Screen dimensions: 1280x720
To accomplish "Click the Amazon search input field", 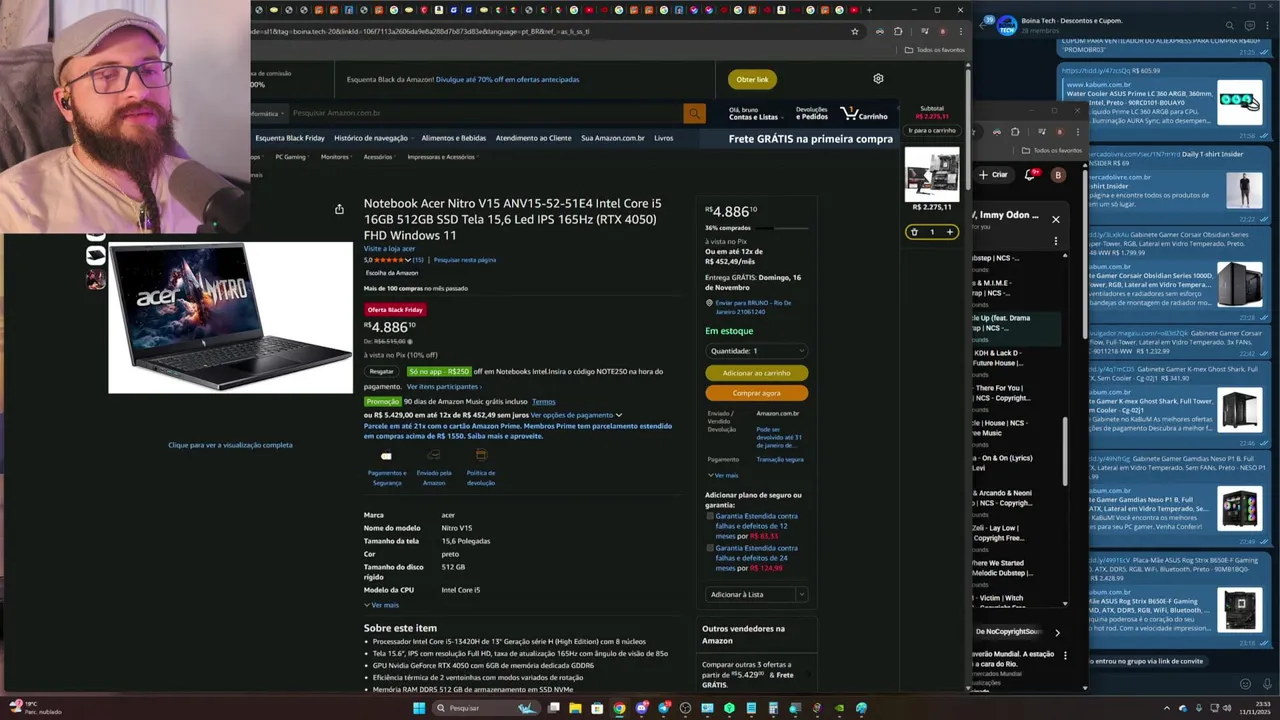I will 486,113.
